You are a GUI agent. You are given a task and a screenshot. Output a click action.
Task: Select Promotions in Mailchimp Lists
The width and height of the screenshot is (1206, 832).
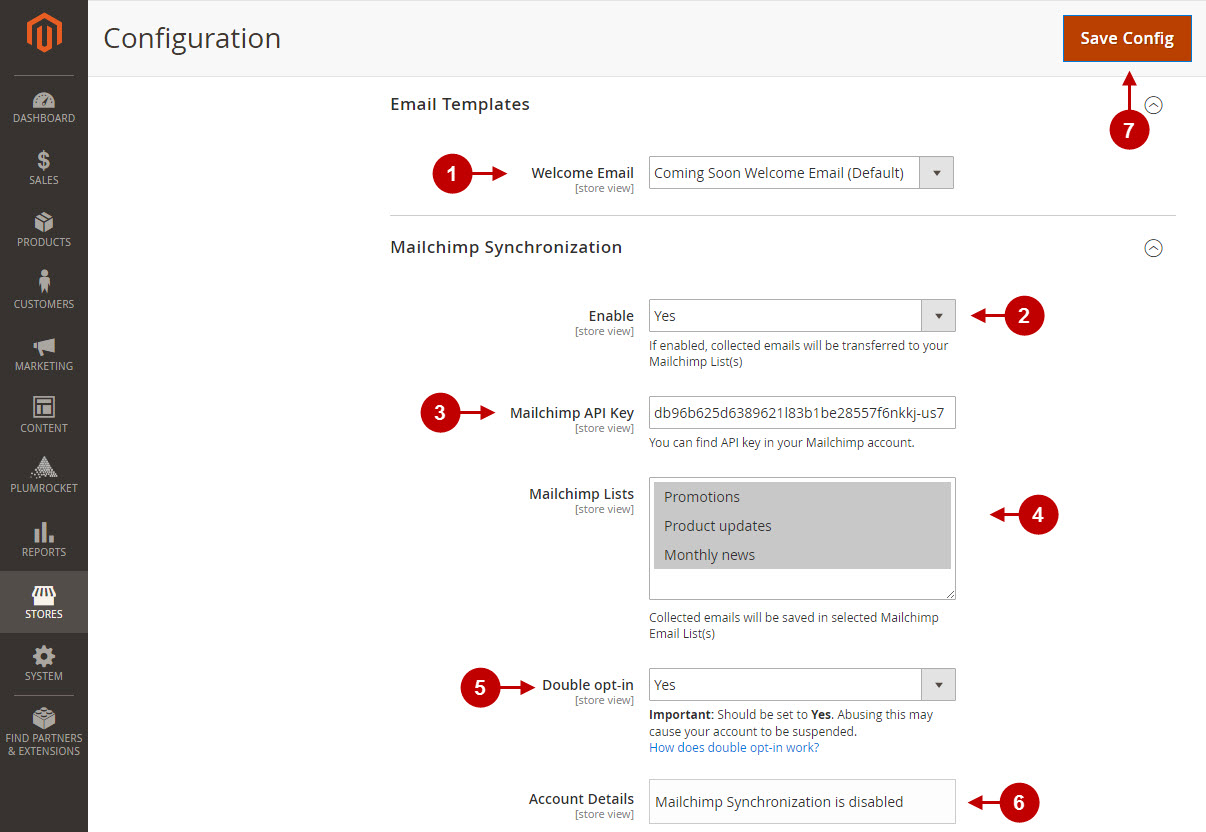click(802, 497)
